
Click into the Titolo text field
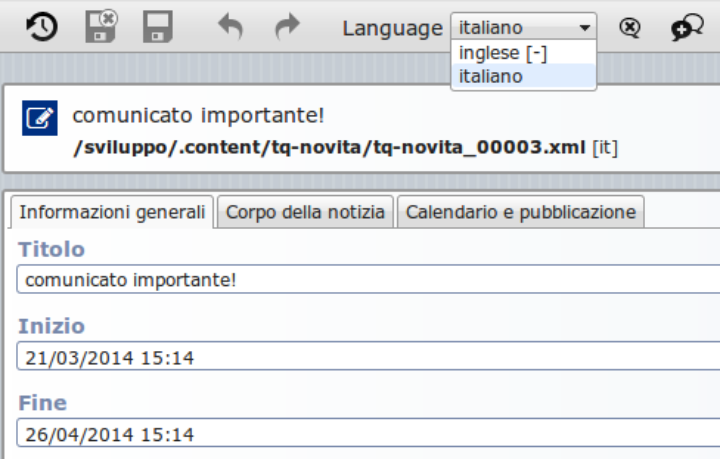tap(368, 279)
